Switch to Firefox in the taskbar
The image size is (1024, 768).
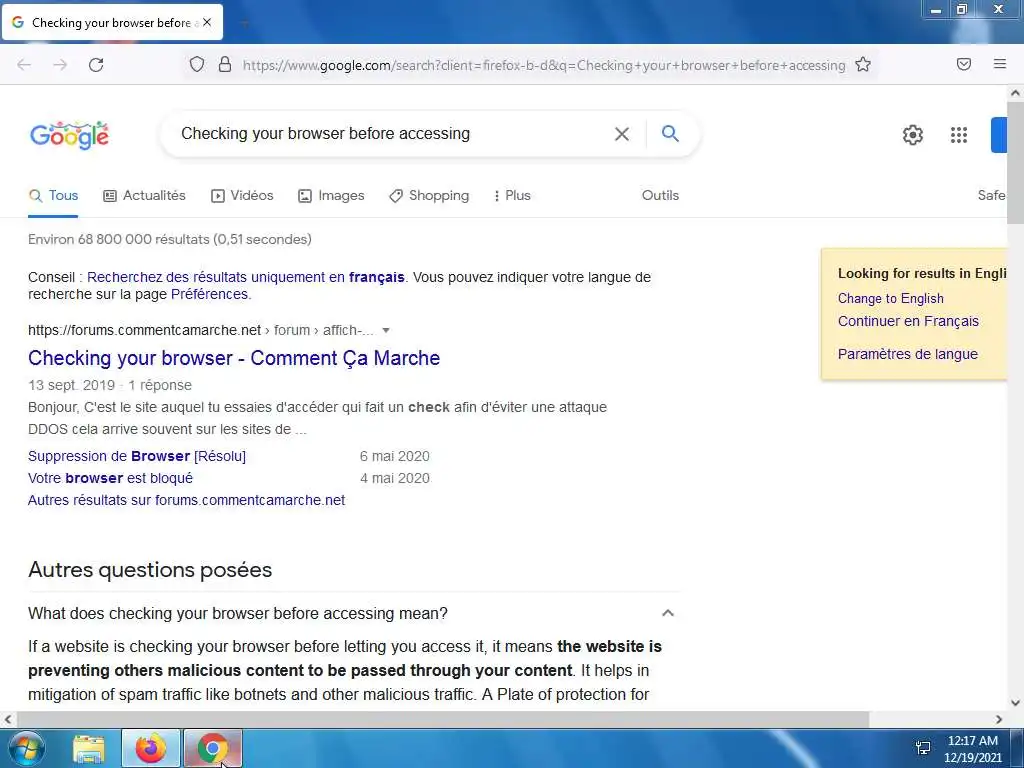tap(151, 748)
